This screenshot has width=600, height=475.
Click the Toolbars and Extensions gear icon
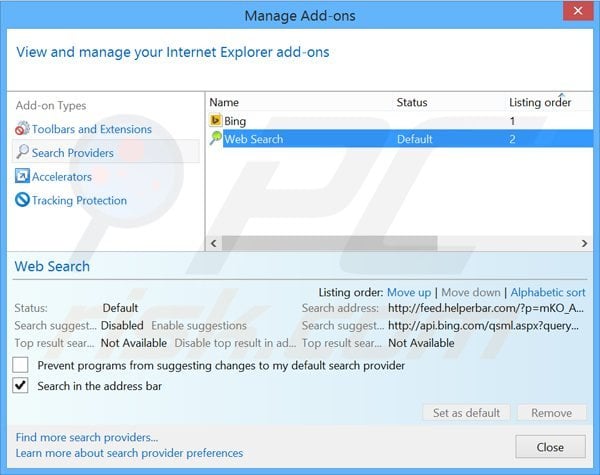[x=22, y=129]
